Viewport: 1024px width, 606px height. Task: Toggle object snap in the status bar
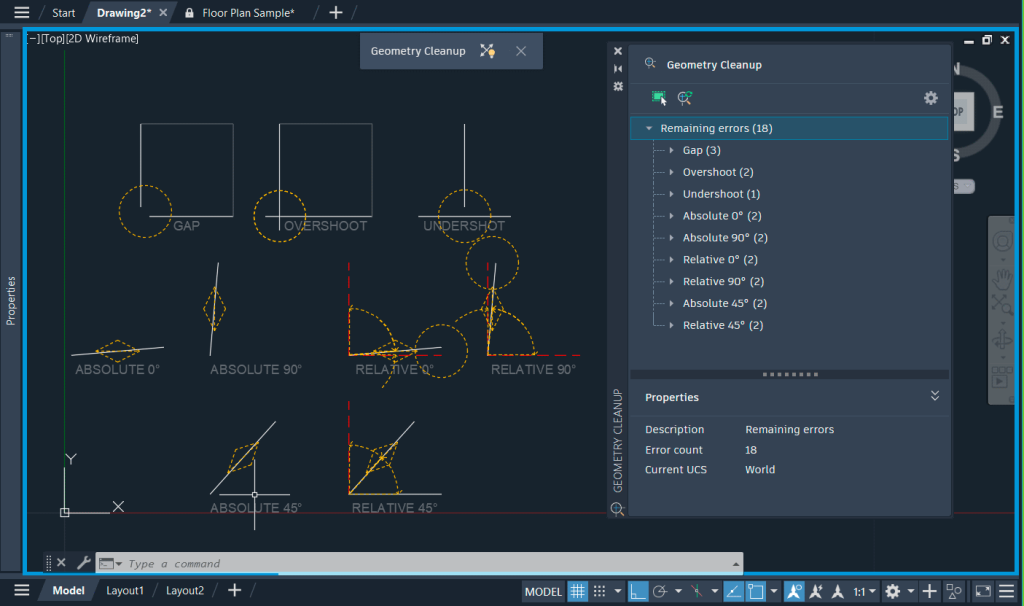755,591
